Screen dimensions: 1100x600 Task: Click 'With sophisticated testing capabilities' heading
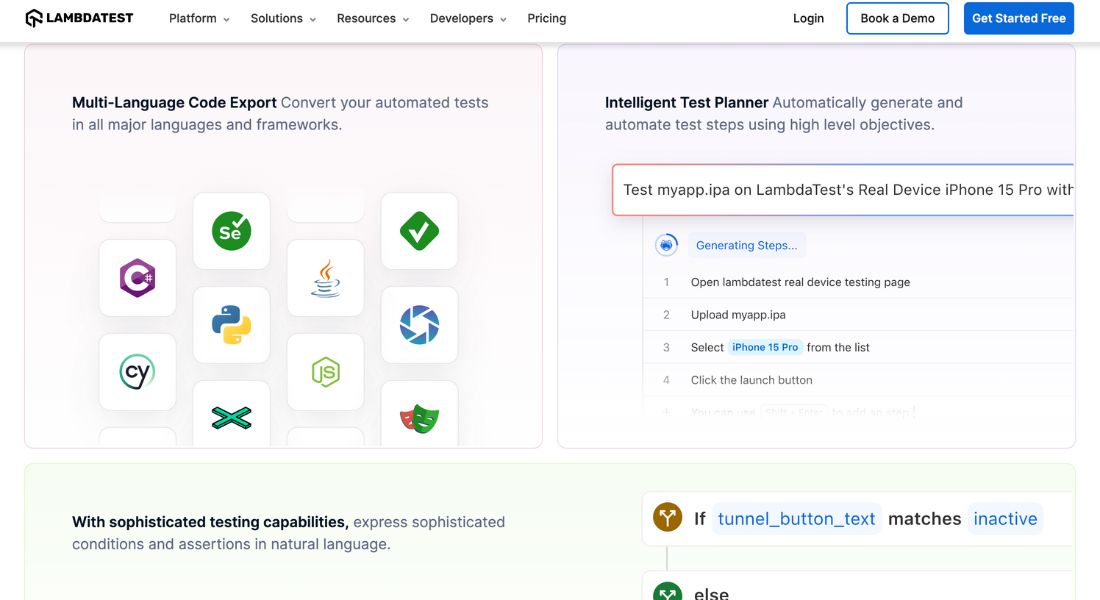click(210, 522)
